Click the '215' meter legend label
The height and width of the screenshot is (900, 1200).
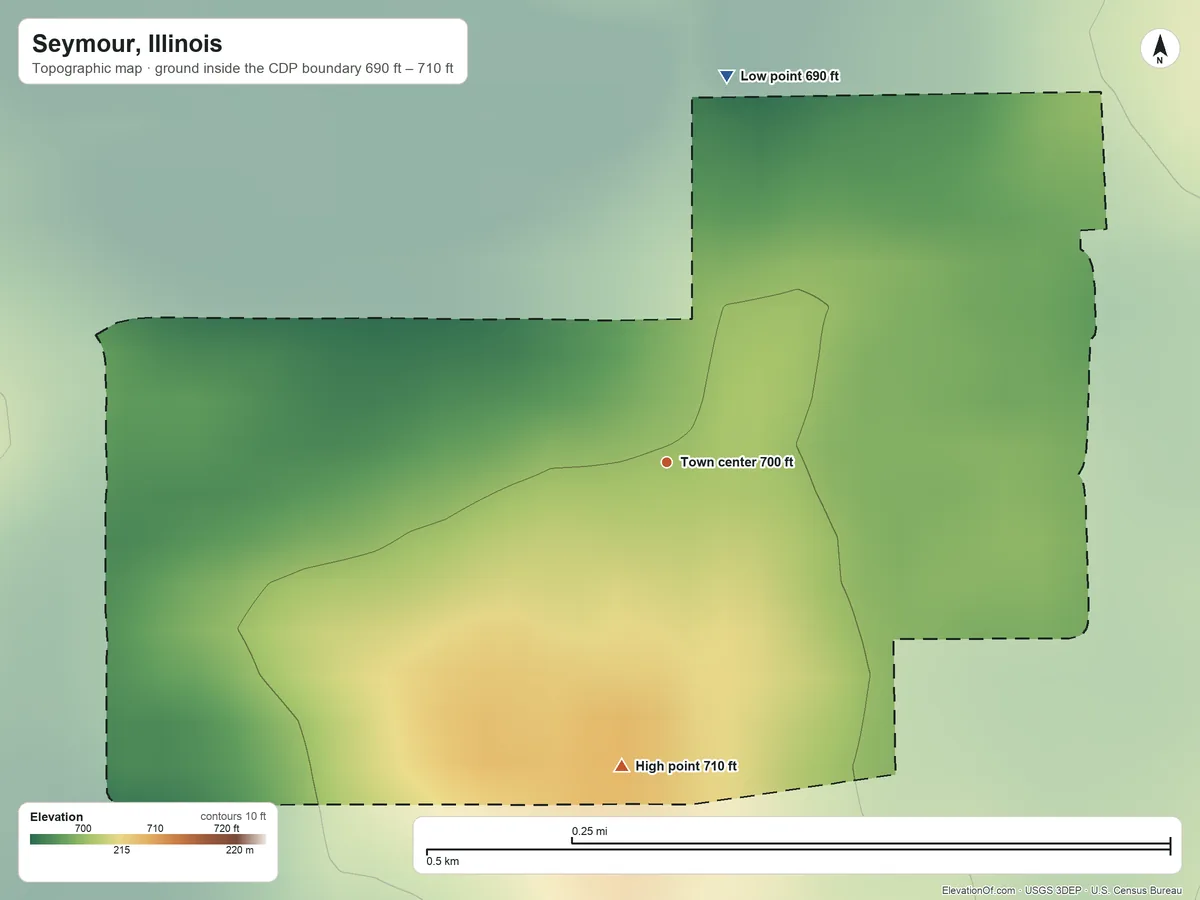pyautogui.click(x=121, y=851)
